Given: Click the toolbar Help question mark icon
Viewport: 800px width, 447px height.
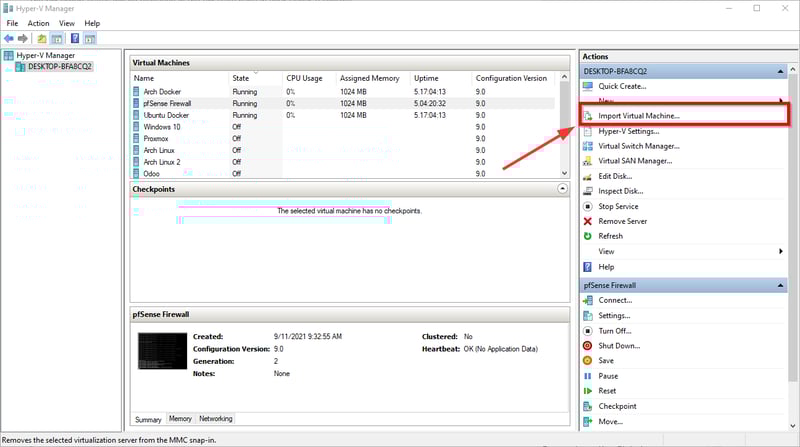Looking at the screenshot, I should click(x=73, y=38).
